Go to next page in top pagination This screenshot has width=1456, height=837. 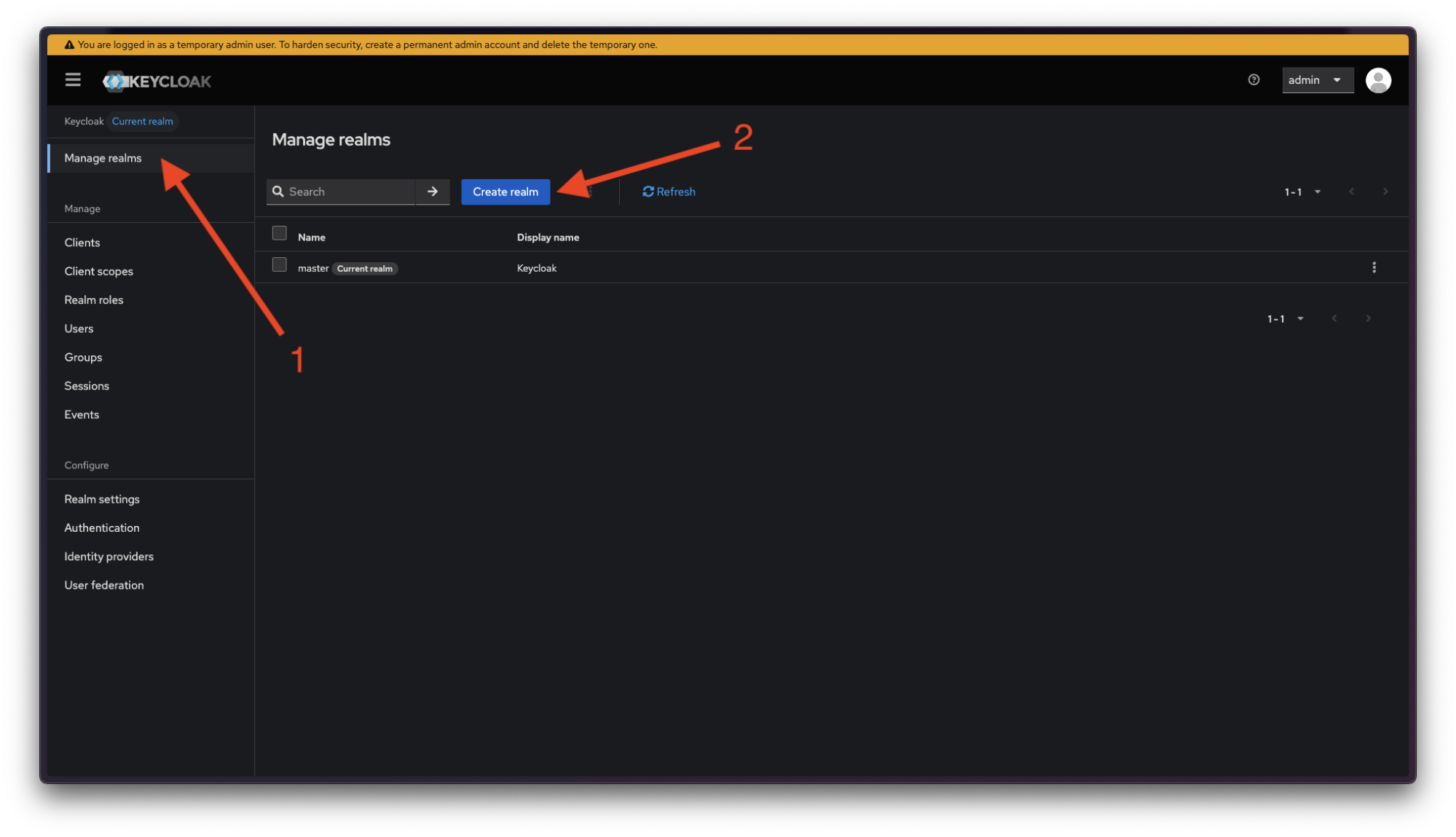[1385, 192]
